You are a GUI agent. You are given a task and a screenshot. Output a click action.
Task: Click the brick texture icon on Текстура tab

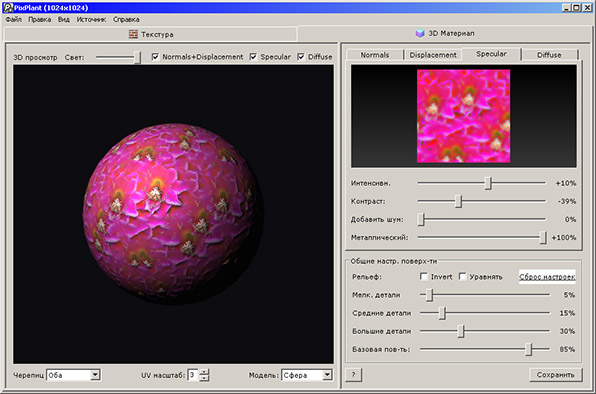133,34
